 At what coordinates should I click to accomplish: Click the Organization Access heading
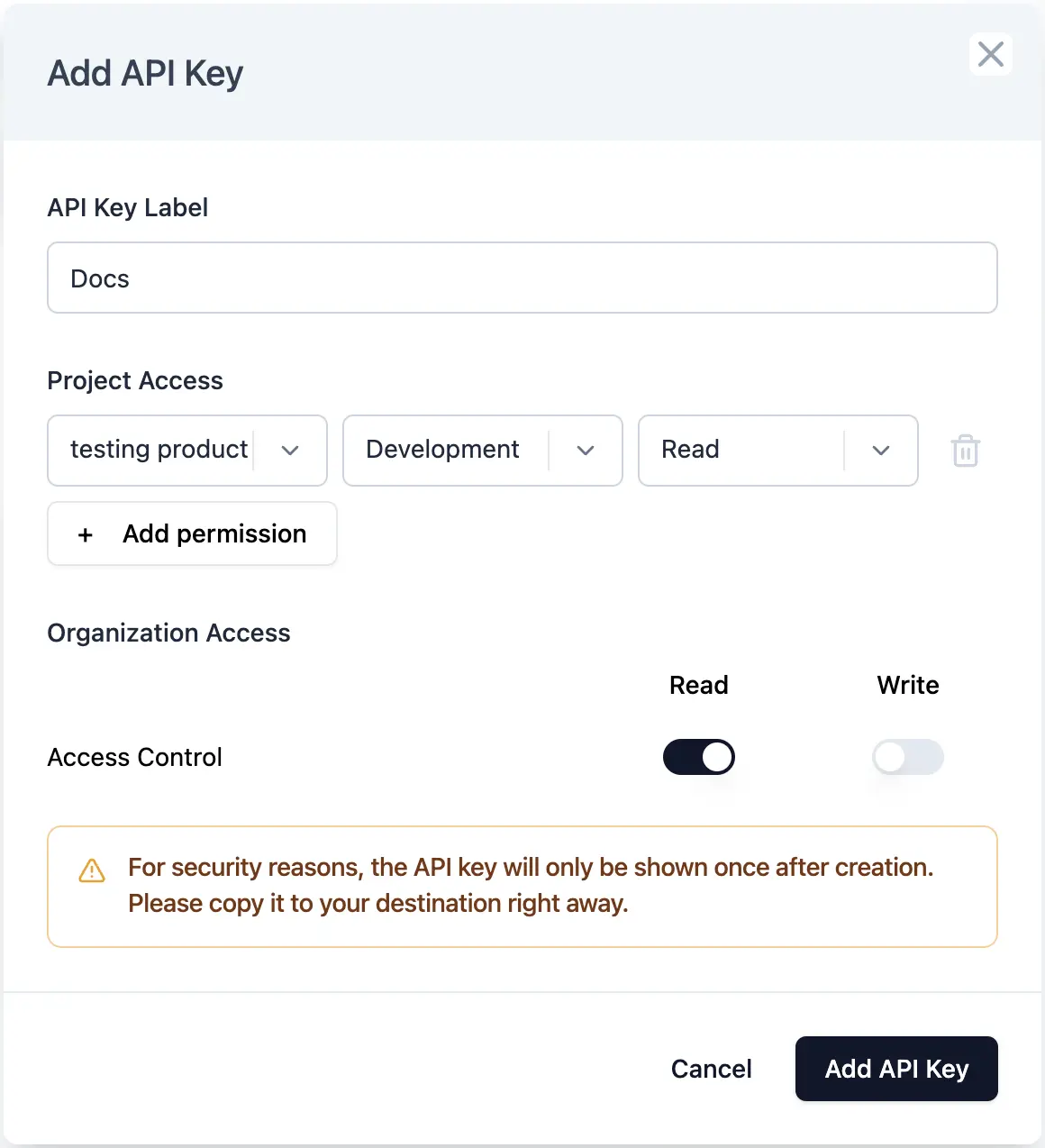168,633
